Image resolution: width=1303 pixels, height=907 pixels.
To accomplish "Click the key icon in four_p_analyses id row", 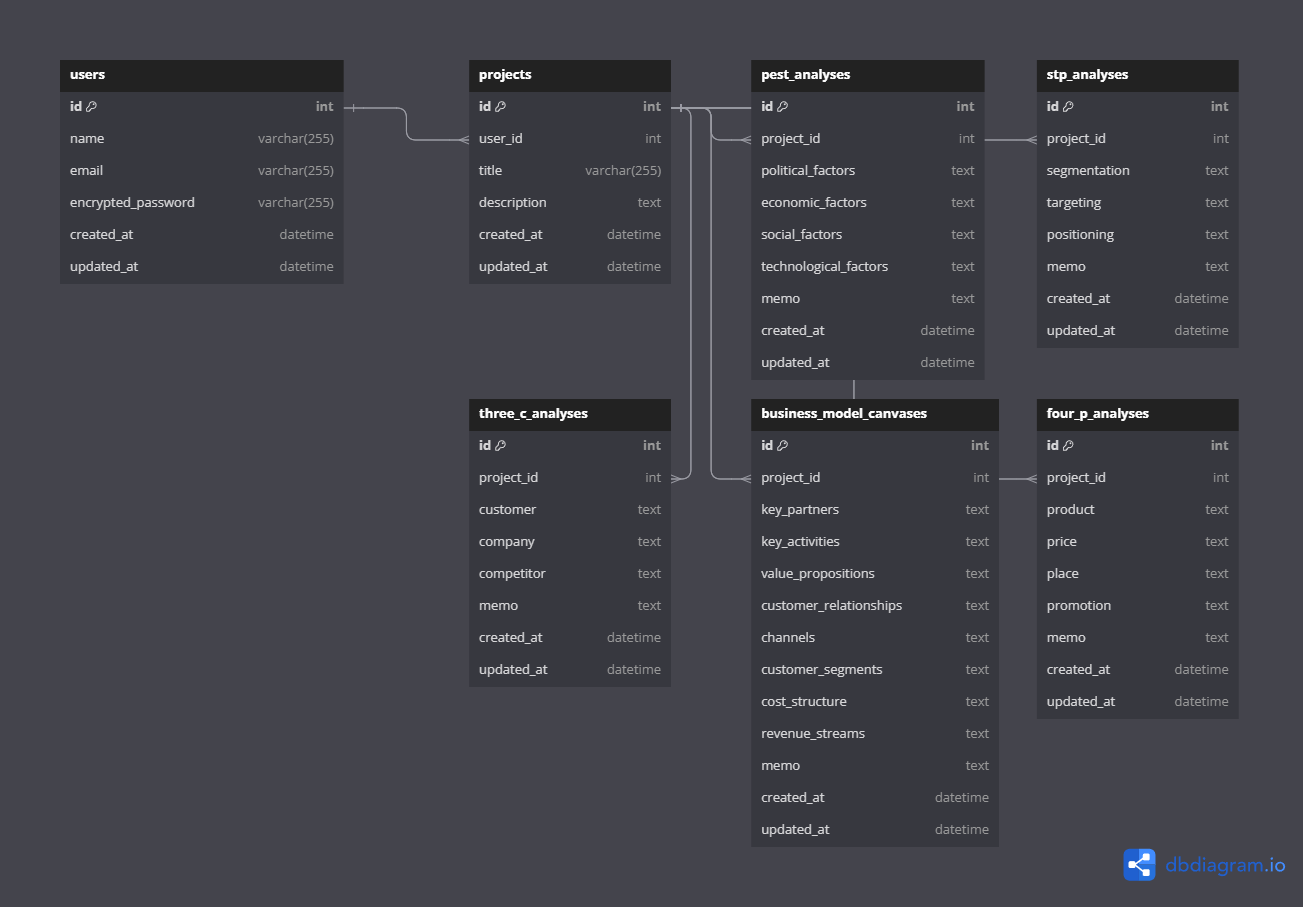I will (x=1068, y=445).
